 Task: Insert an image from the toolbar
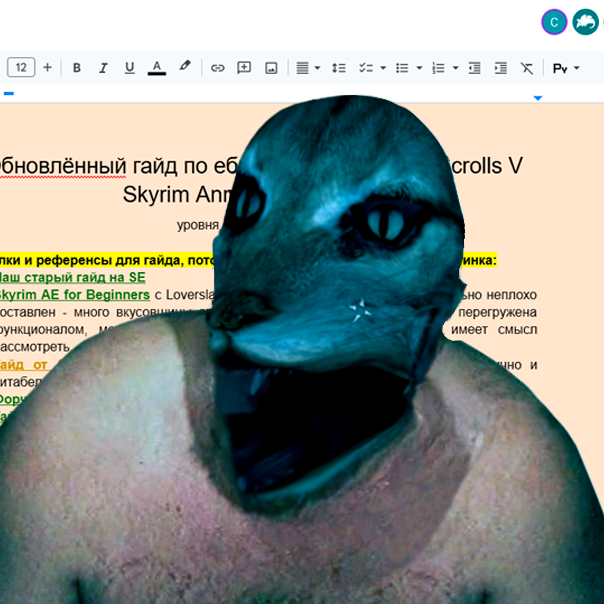tap(271, 68)
